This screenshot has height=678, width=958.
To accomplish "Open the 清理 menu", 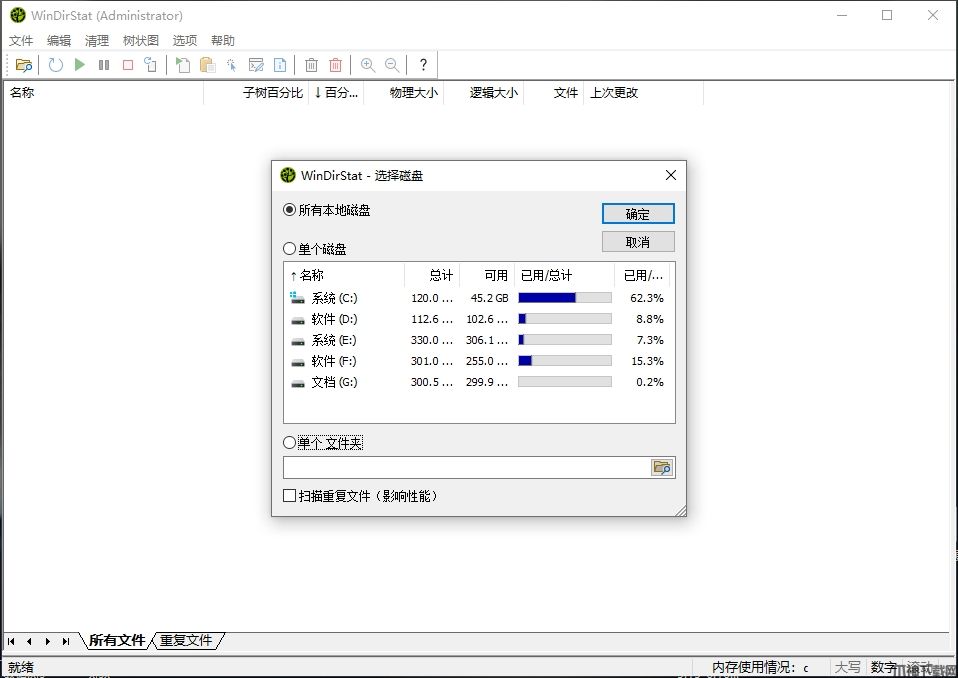I will [x=97, y=40].
